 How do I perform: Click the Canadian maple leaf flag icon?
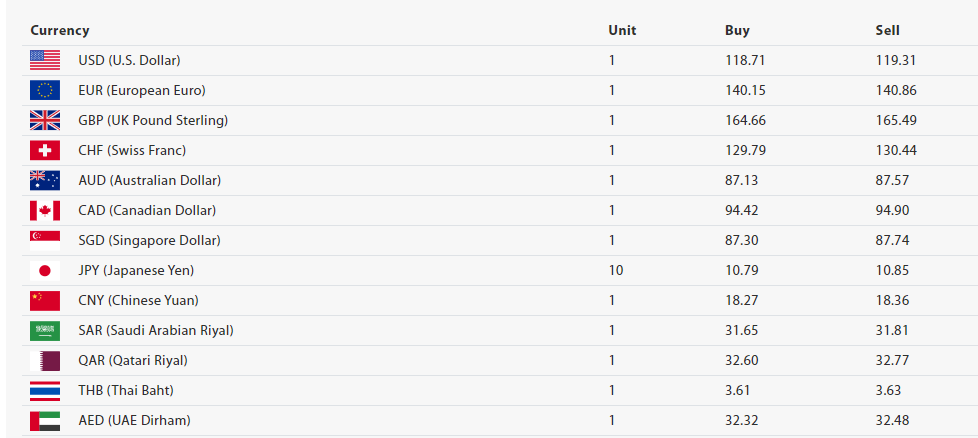tap(45, 210)
